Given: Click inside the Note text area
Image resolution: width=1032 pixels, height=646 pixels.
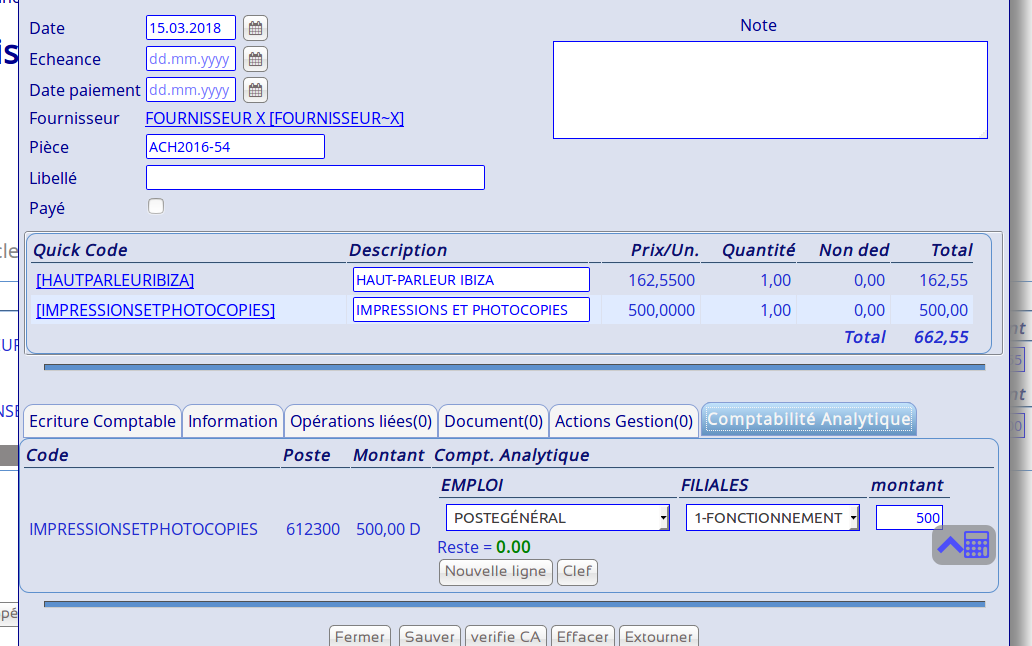Looking at the screenshot, I should pos(770,90).
